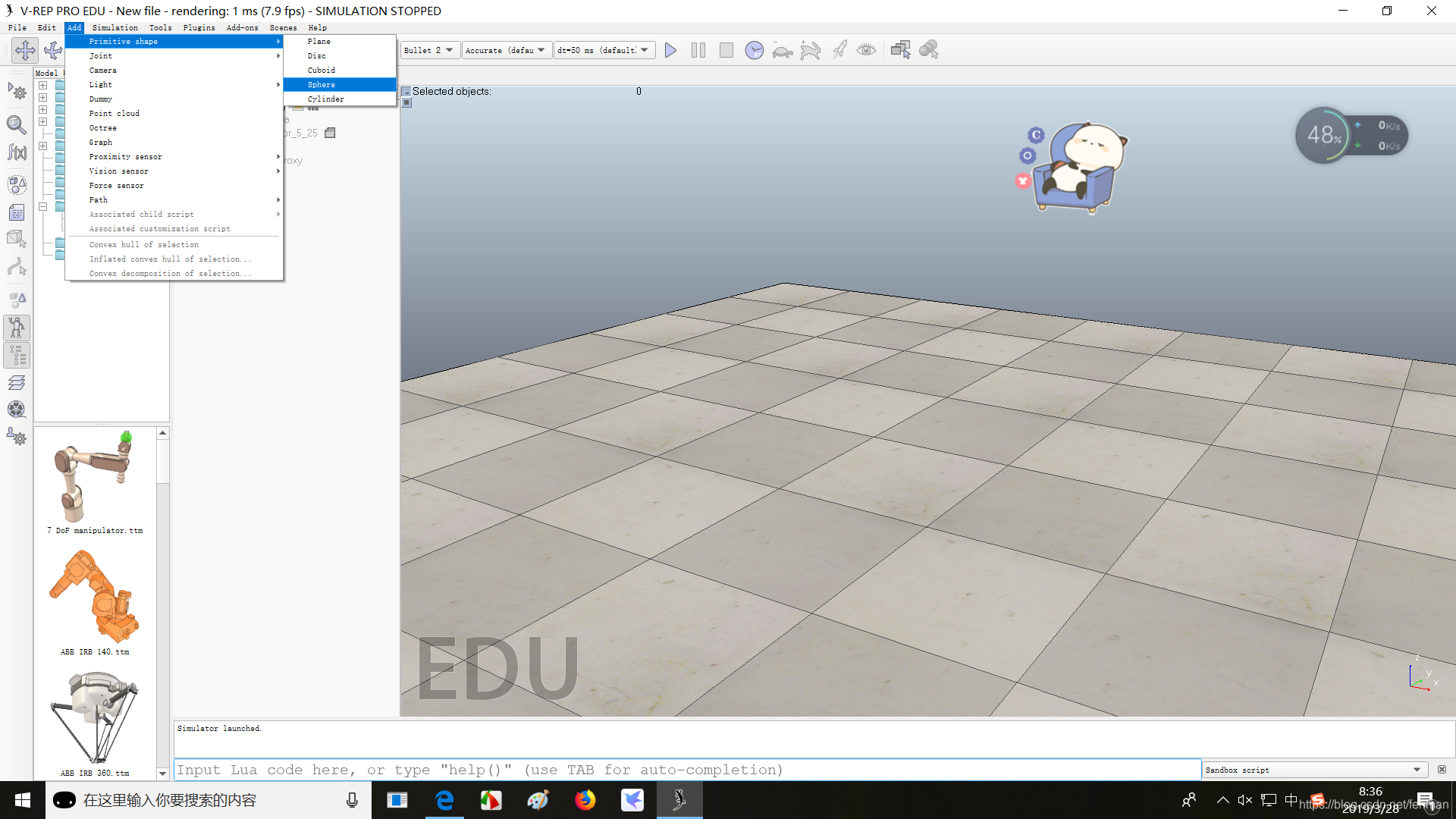
Task: Scroll down the model browser panel
Action: pos(162,773)
